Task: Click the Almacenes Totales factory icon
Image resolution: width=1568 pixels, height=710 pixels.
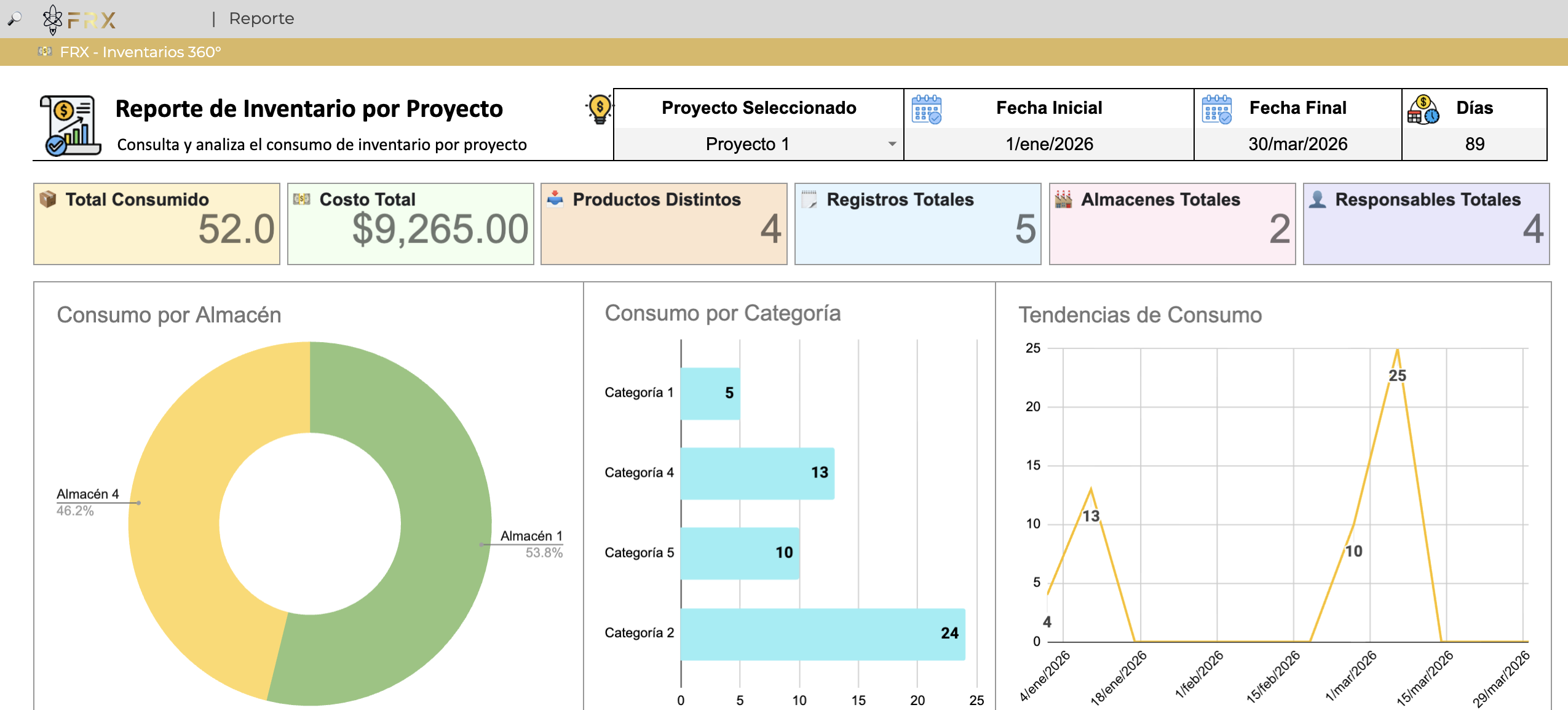Action: [1063, 199]
